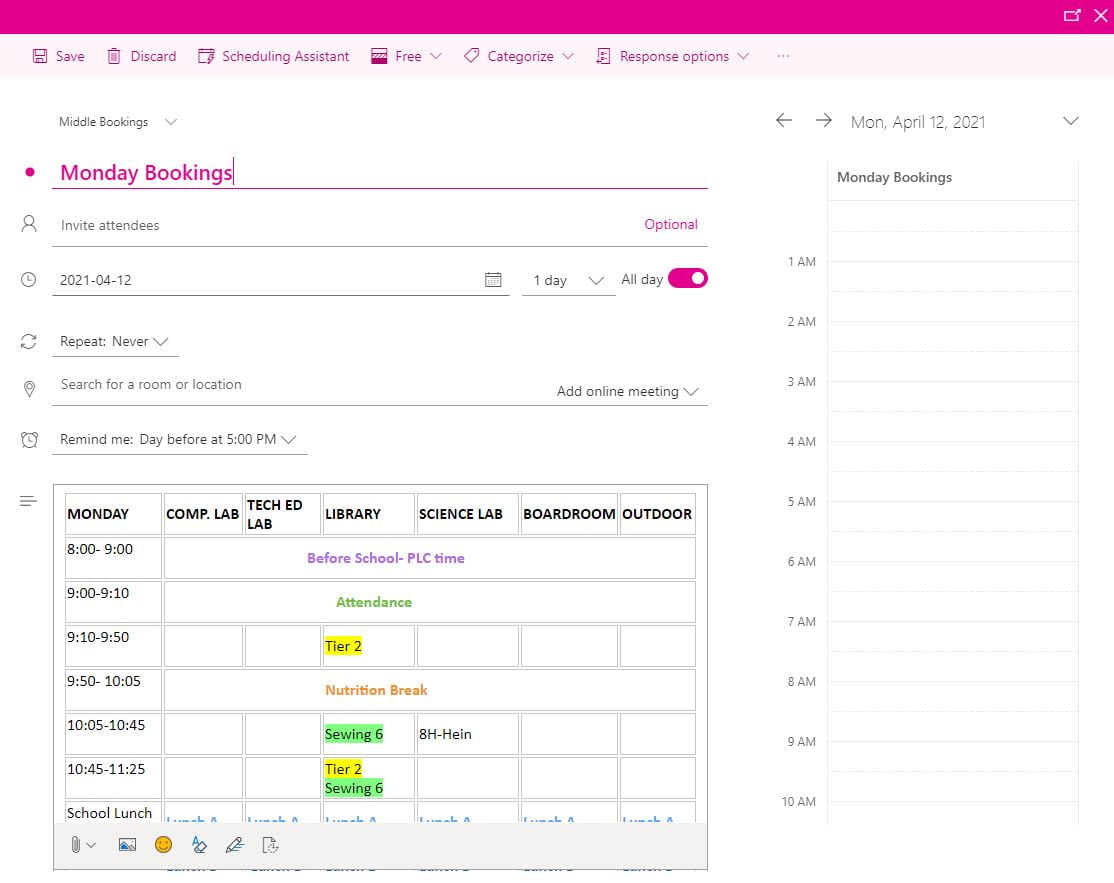Open the date picker calendar icon
The width and height of the screenshot is (1114, 883).
coord(493,280)
